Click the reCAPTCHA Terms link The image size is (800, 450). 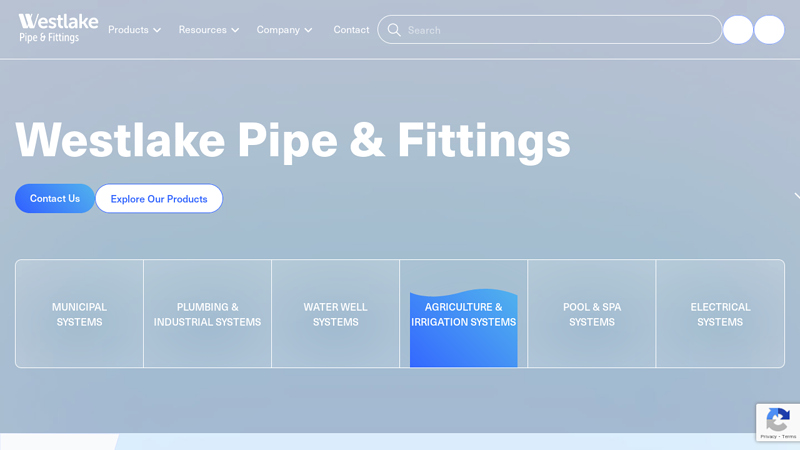point(789,437)
